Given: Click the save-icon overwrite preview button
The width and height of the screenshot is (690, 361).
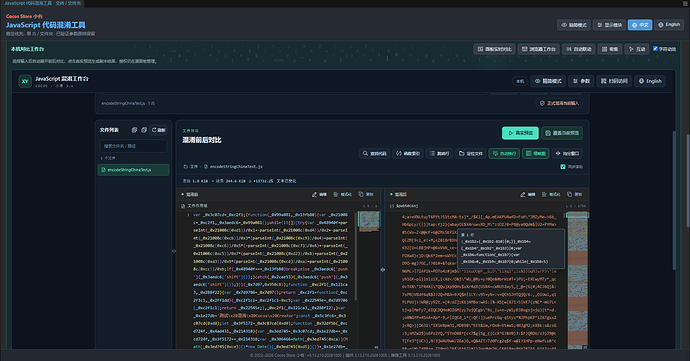Looking at the screenshot, I should [x=562, y=133].
